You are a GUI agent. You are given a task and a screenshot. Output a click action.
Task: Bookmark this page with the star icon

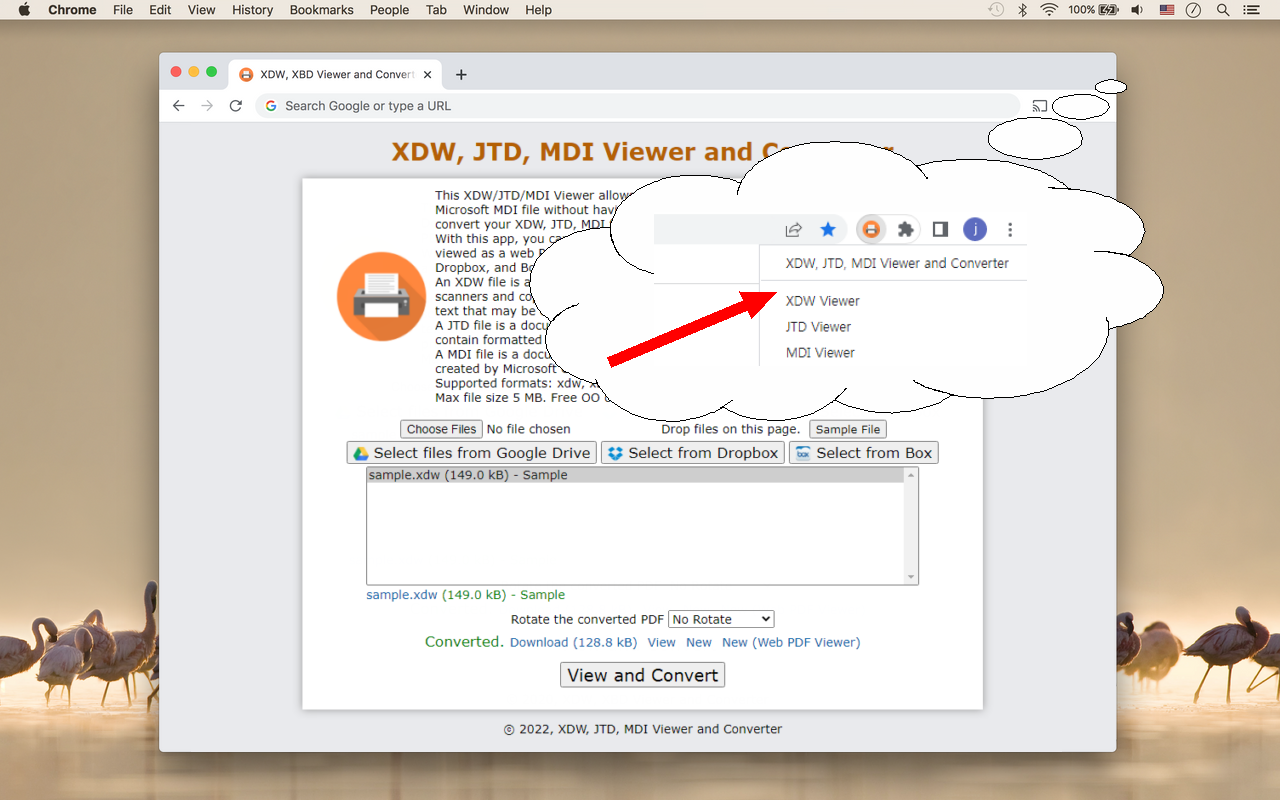(x=828, y=228)
